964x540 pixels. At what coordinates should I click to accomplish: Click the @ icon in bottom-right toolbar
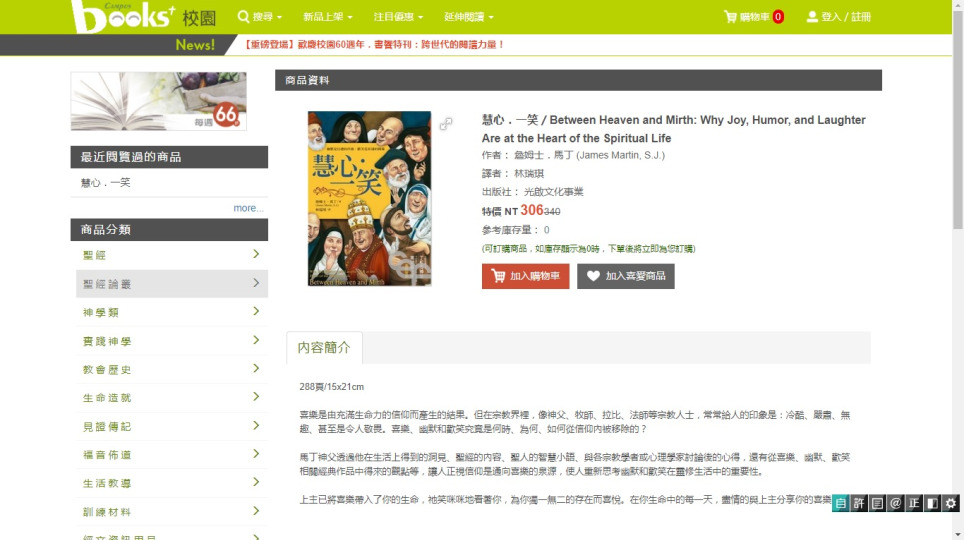(895, 504)
